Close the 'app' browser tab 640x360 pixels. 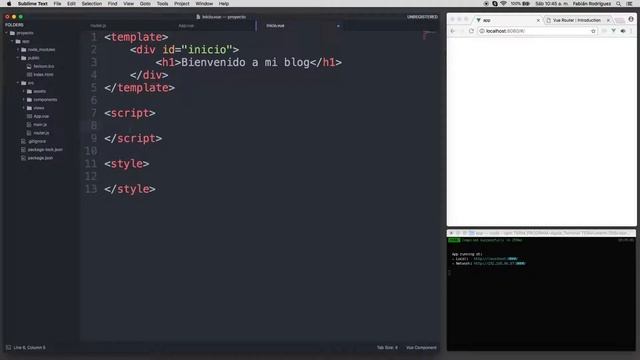pyautogui.click(x=538, y=20)
